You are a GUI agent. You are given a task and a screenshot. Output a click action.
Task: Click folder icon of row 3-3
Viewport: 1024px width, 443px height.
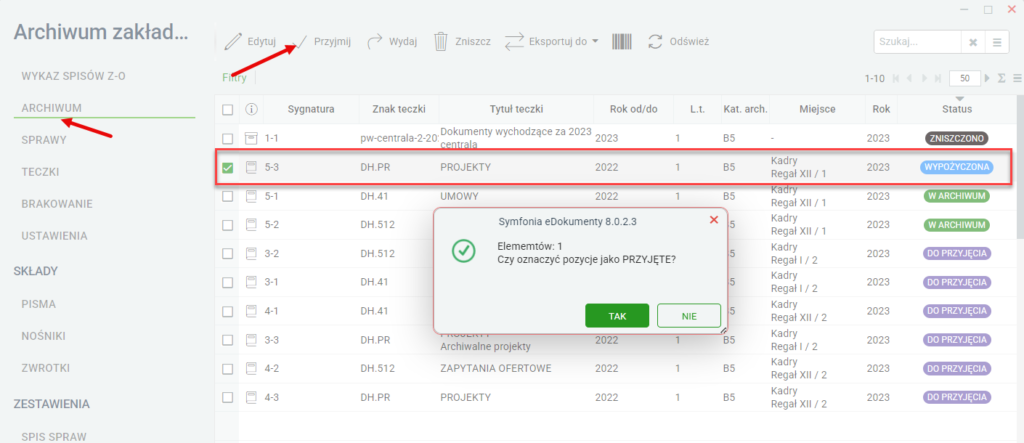click(x=251, y=340)
